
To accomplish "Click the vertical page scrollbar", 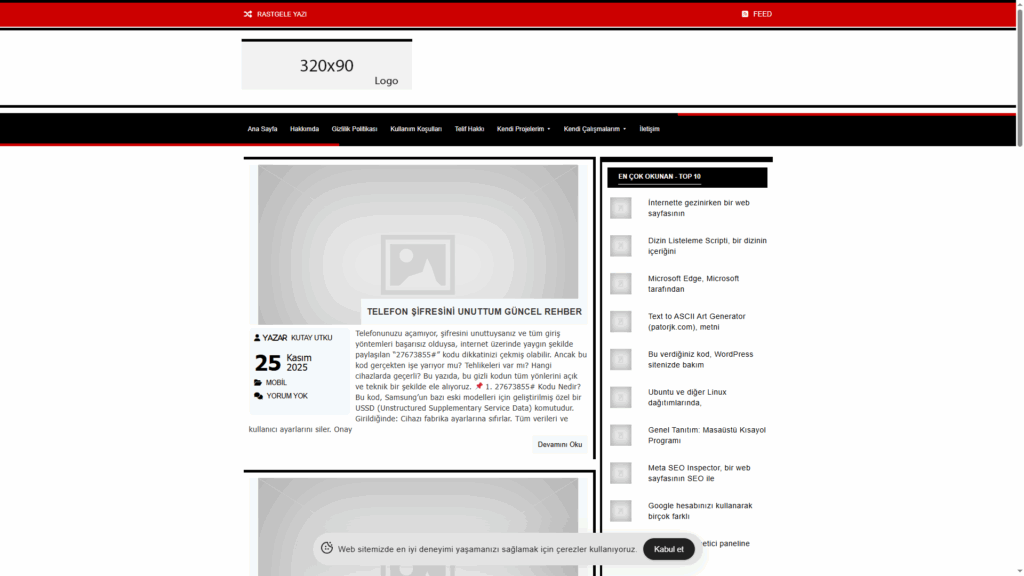I will (x=1019, y=300).
